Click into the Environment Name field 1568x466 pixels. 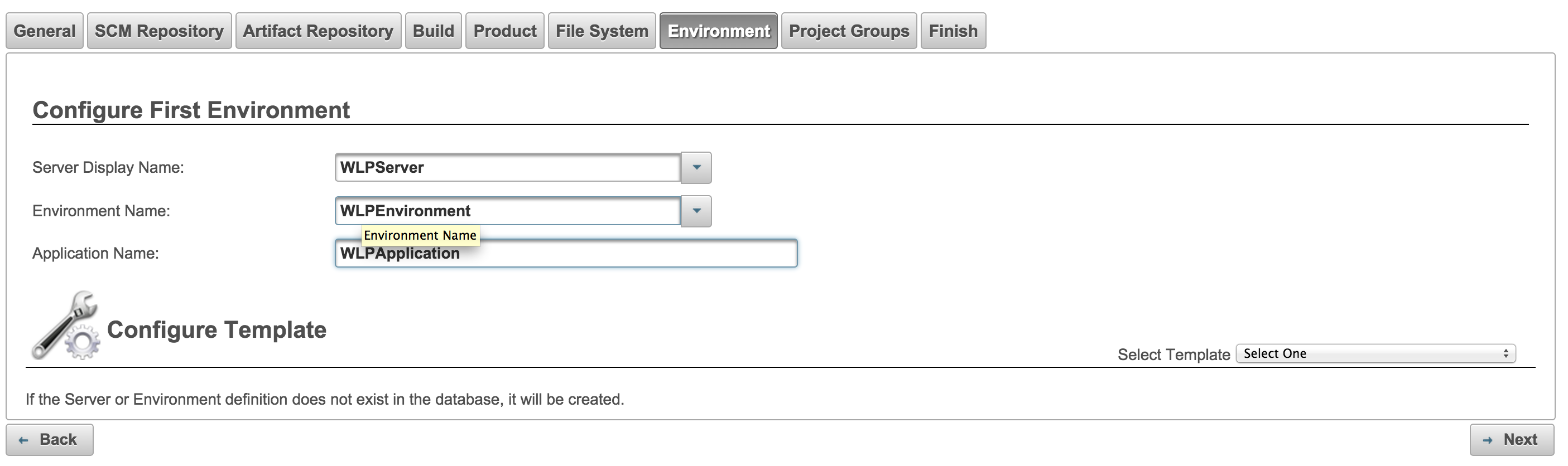[508, 211]
